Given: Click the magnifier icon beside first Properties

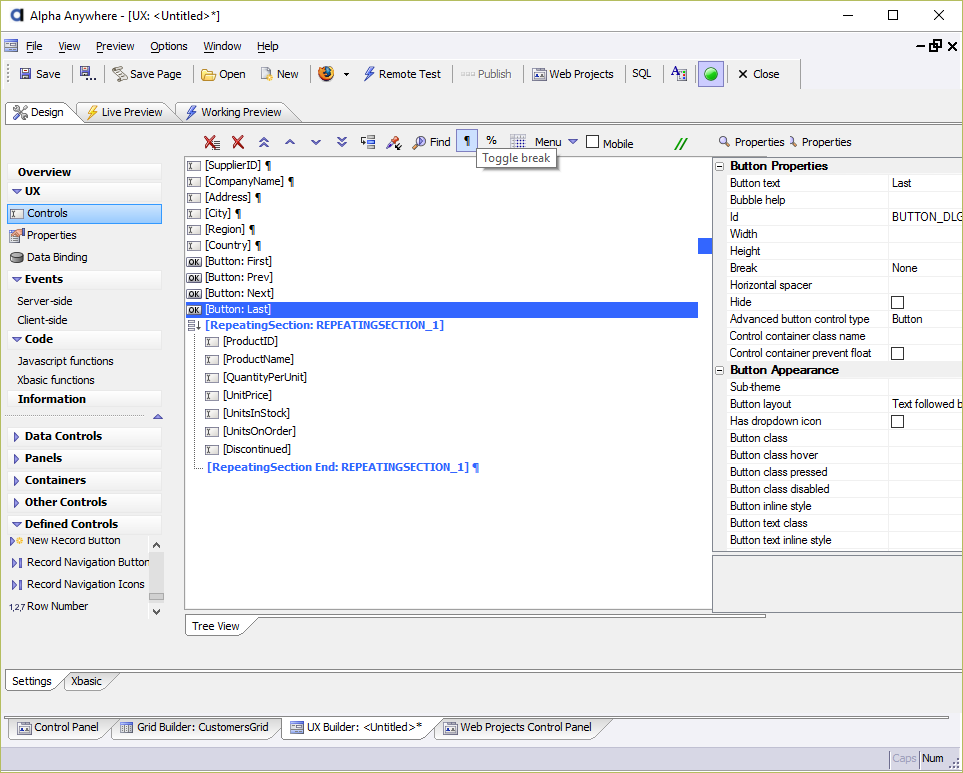Looking at the screenshot, I should 724,142.
